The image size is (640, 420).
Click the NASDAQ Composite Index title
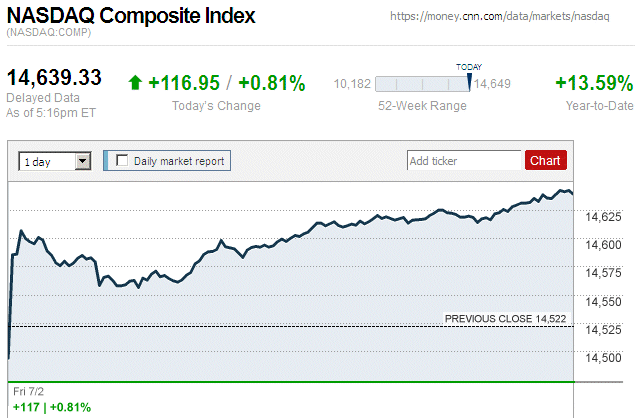click(x=131, y=17)
